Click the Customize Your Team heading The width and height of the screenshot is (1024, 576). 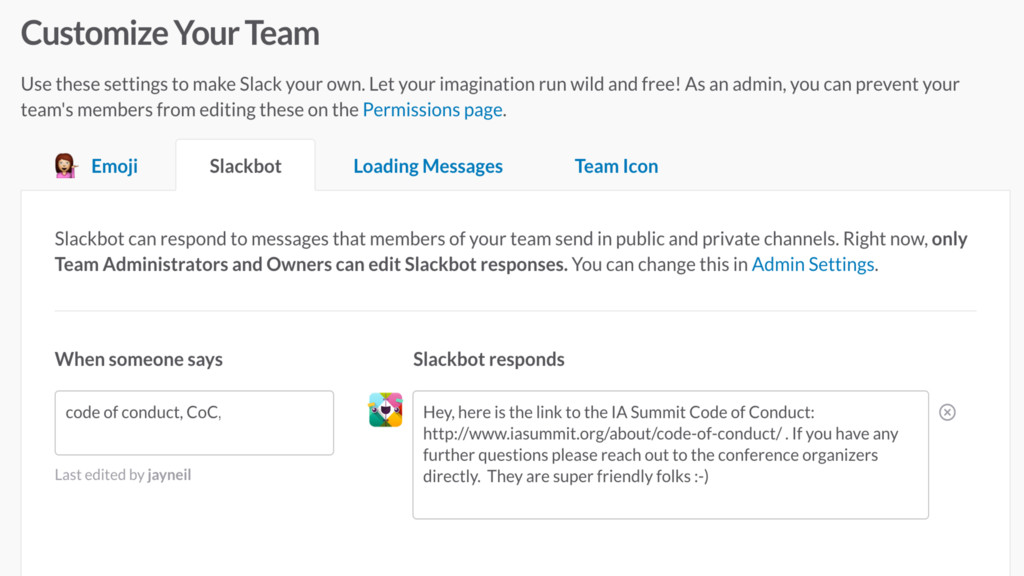tap(170, 33)
